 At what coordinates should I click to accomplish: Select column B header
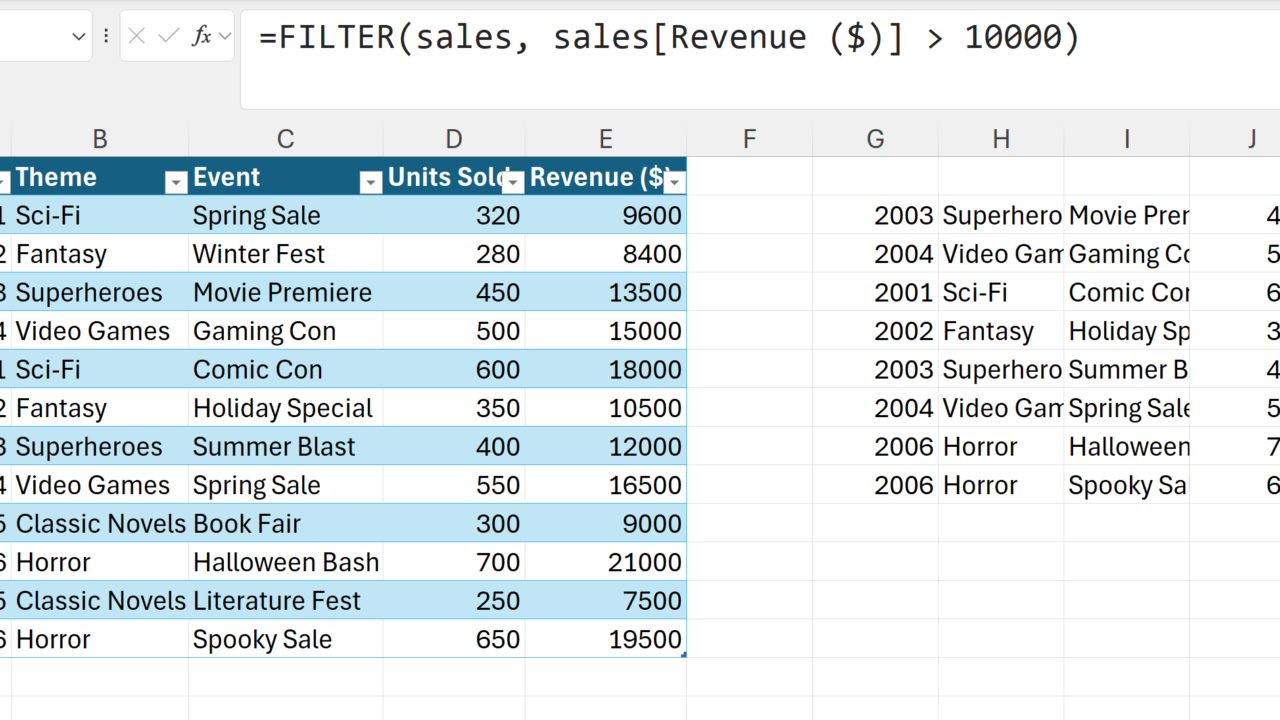(x=99, y=139)
